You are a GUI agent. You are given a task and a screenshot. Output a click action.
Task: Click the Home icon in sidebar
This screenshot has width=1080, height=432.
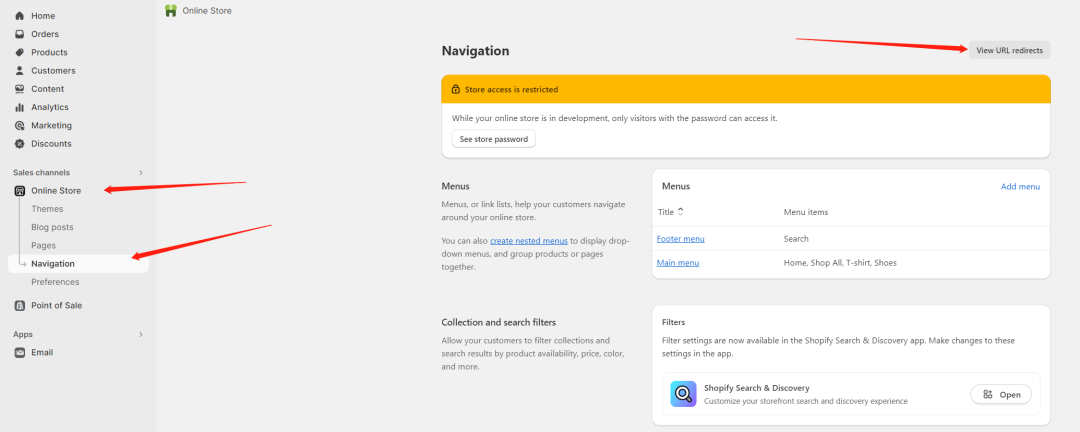(x=19, y=16)
